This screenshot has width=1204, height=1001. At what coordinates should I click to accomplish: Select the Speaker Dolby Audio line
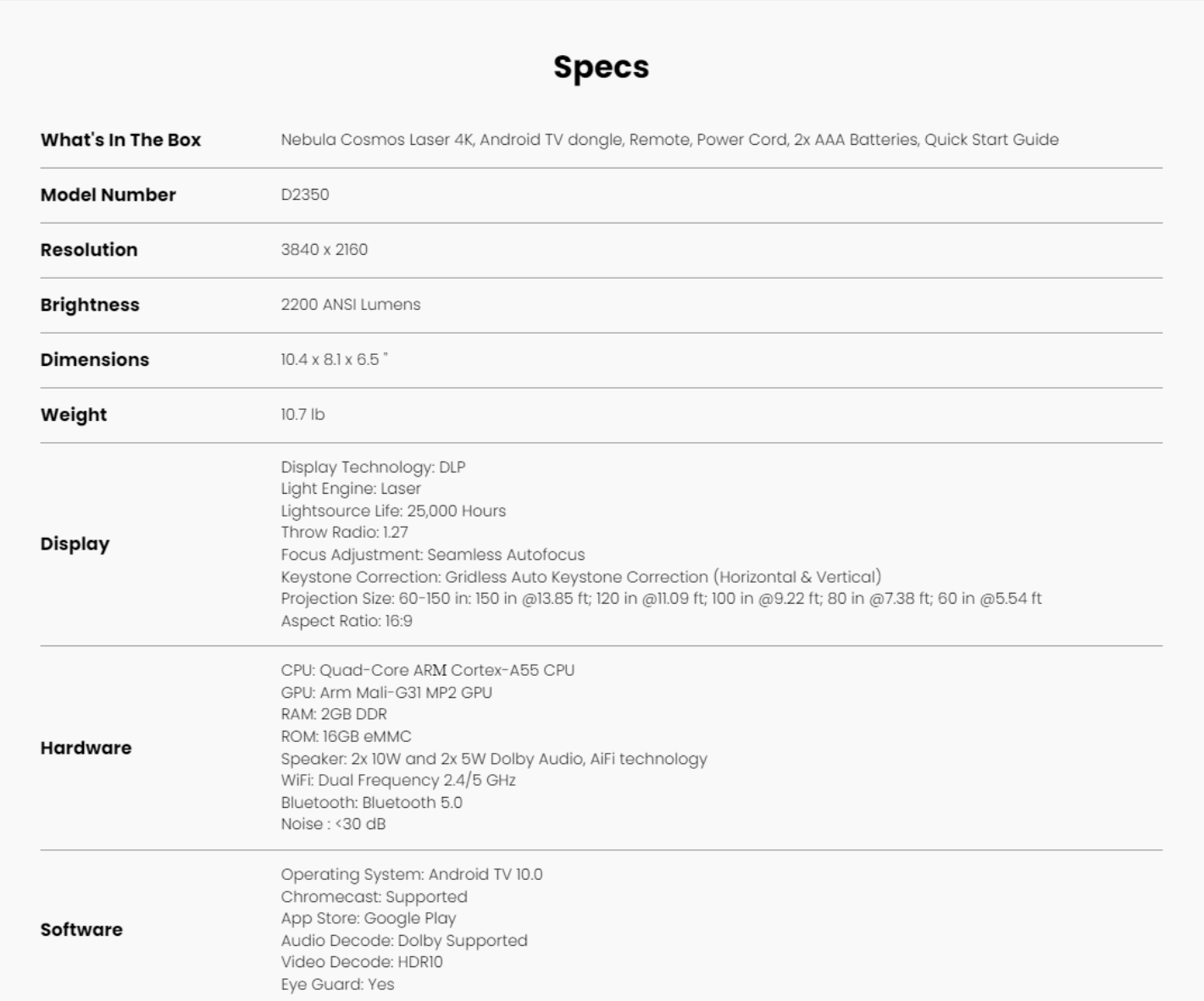pos(494,759)
